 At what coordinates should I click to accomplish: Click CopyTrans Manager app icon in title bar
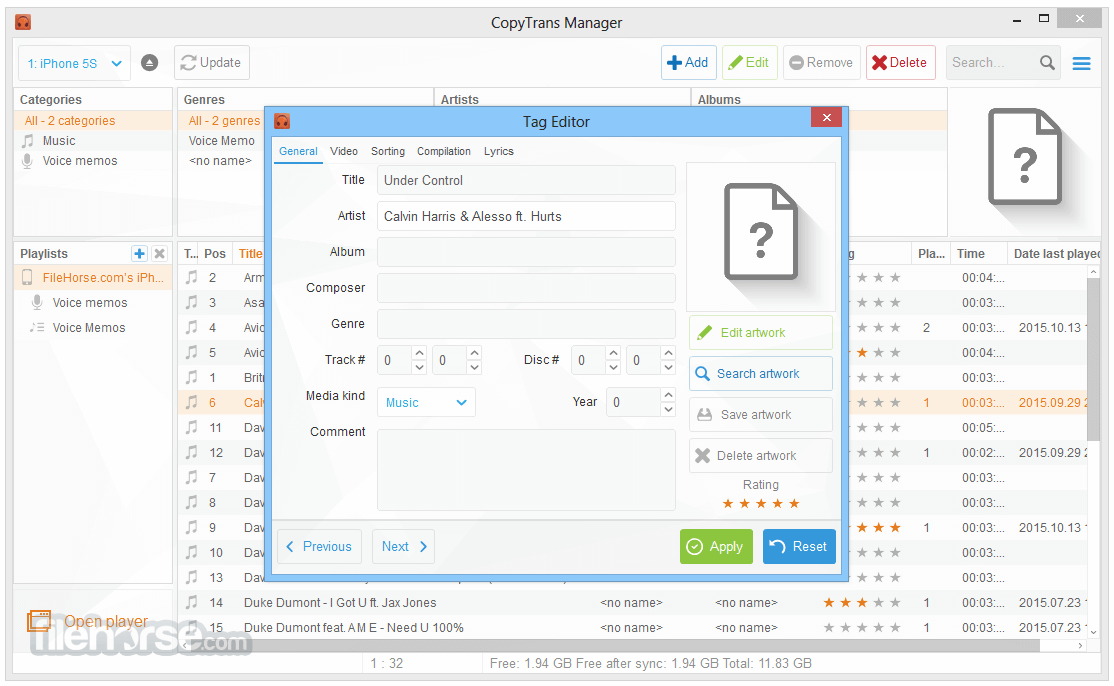23,23
